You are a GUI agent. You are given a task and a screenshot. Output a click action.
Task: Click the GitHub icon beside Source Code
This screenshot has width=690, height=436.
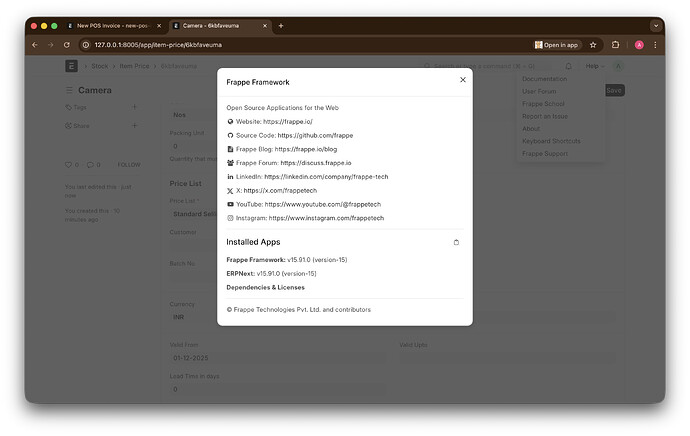[230, 136]
